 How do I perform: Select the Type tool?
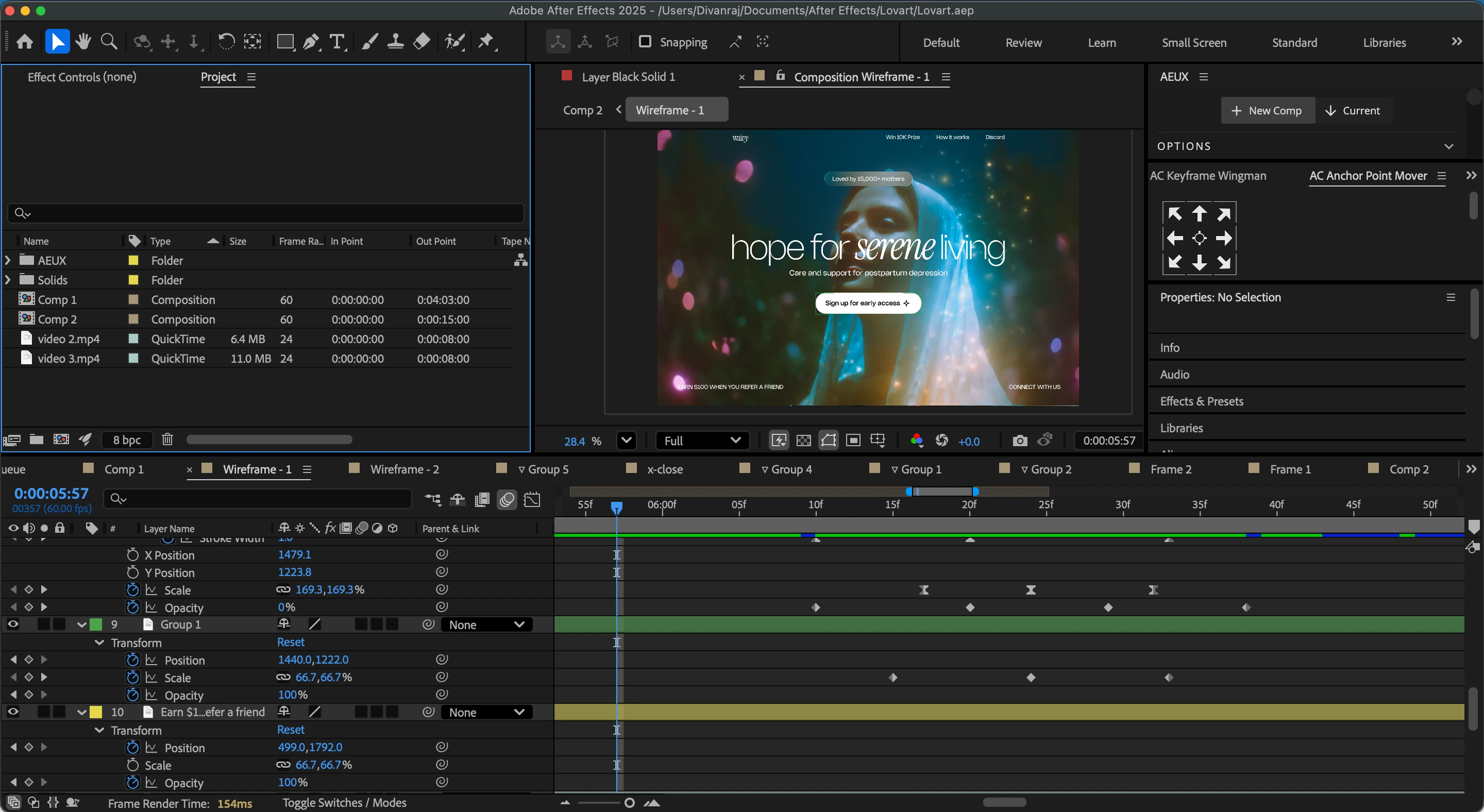(x=337, y=42)
